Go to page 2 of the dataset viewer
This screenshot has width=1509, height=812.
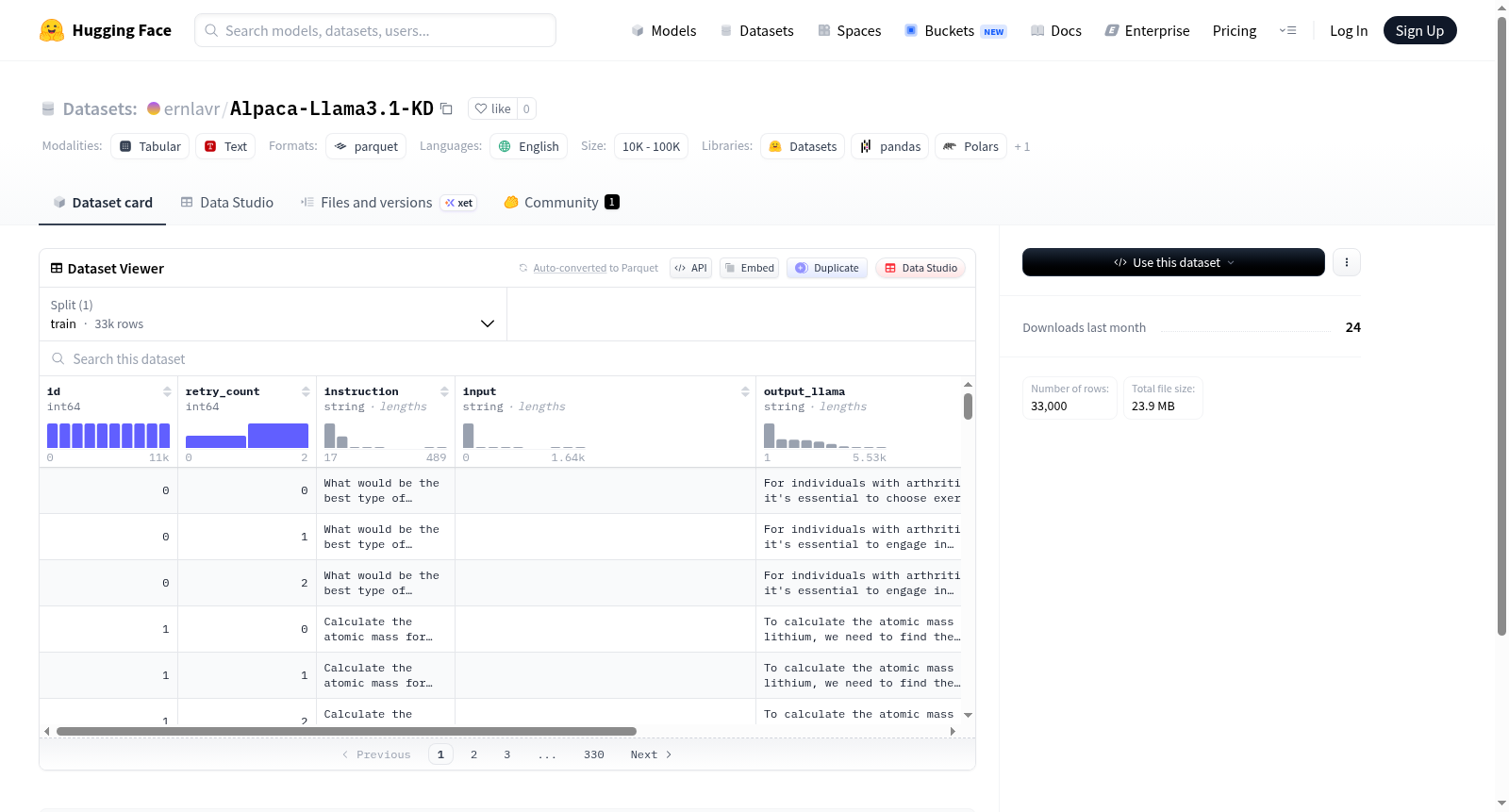tap(473, 754)
